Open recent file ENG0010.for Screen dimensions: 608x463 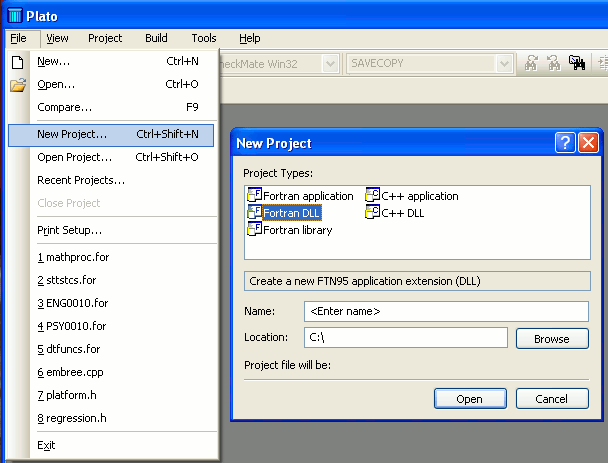pos(111,303)
